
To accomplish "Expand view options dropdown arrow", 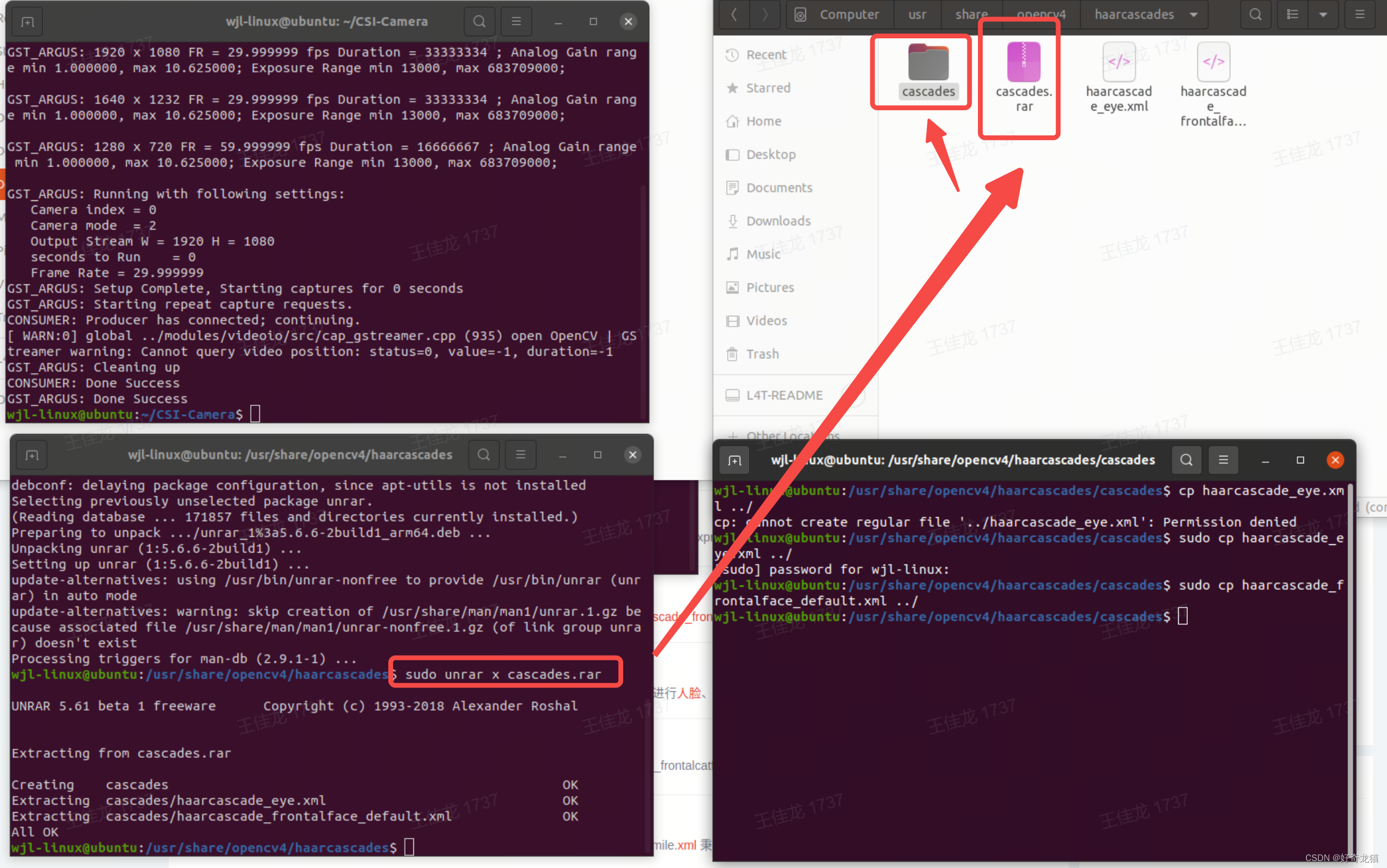I will (x=1323, y=14).
